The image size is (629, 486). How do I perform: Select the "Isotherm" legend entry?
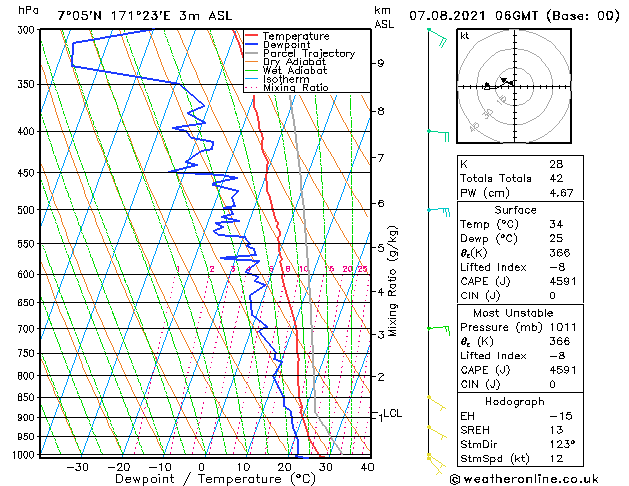(286, 79)
